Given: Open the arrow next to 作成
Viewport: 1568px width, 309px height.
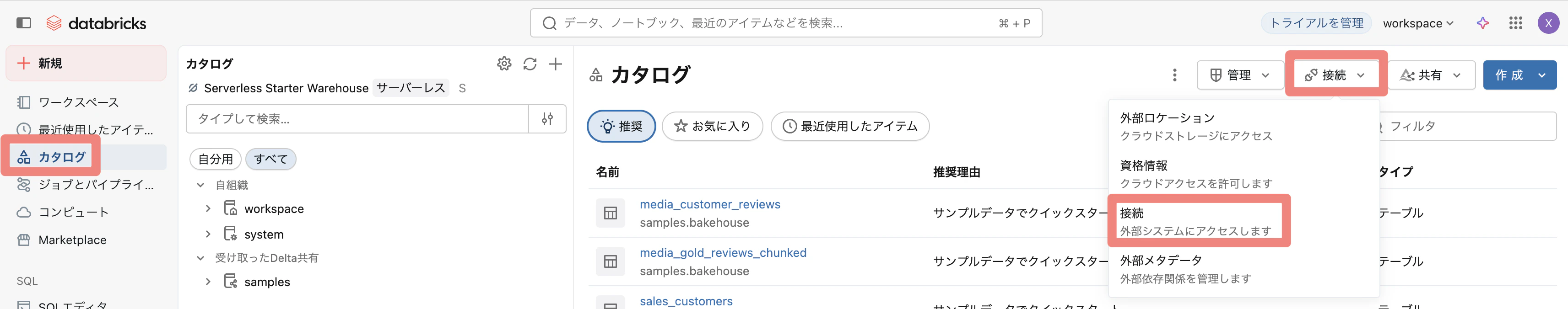Looking at the screenshot, I should [1542, 75].
